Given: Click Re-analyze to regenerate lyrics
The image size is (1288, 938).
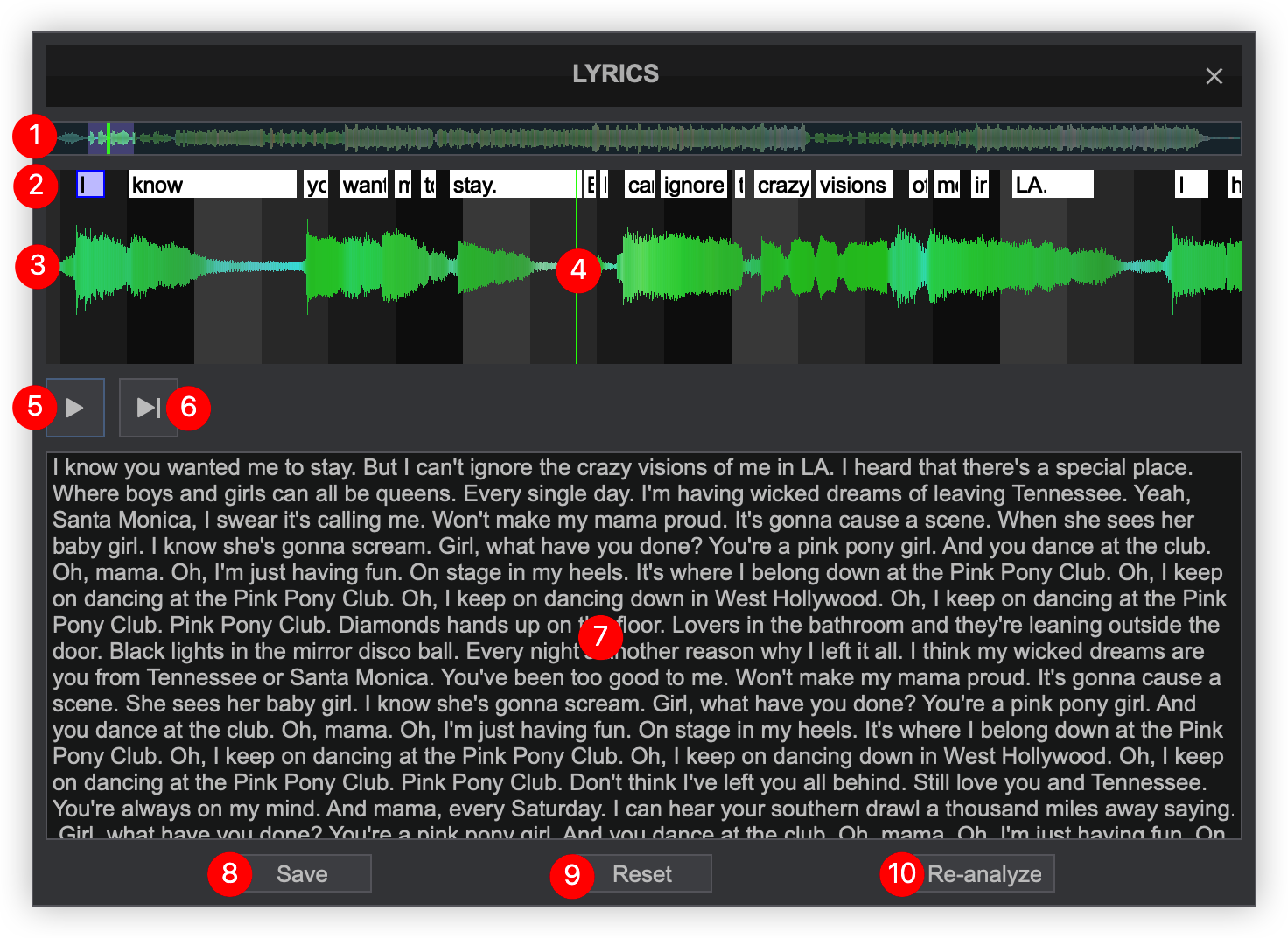Looking at the screenshot, I should coord(983,874).
